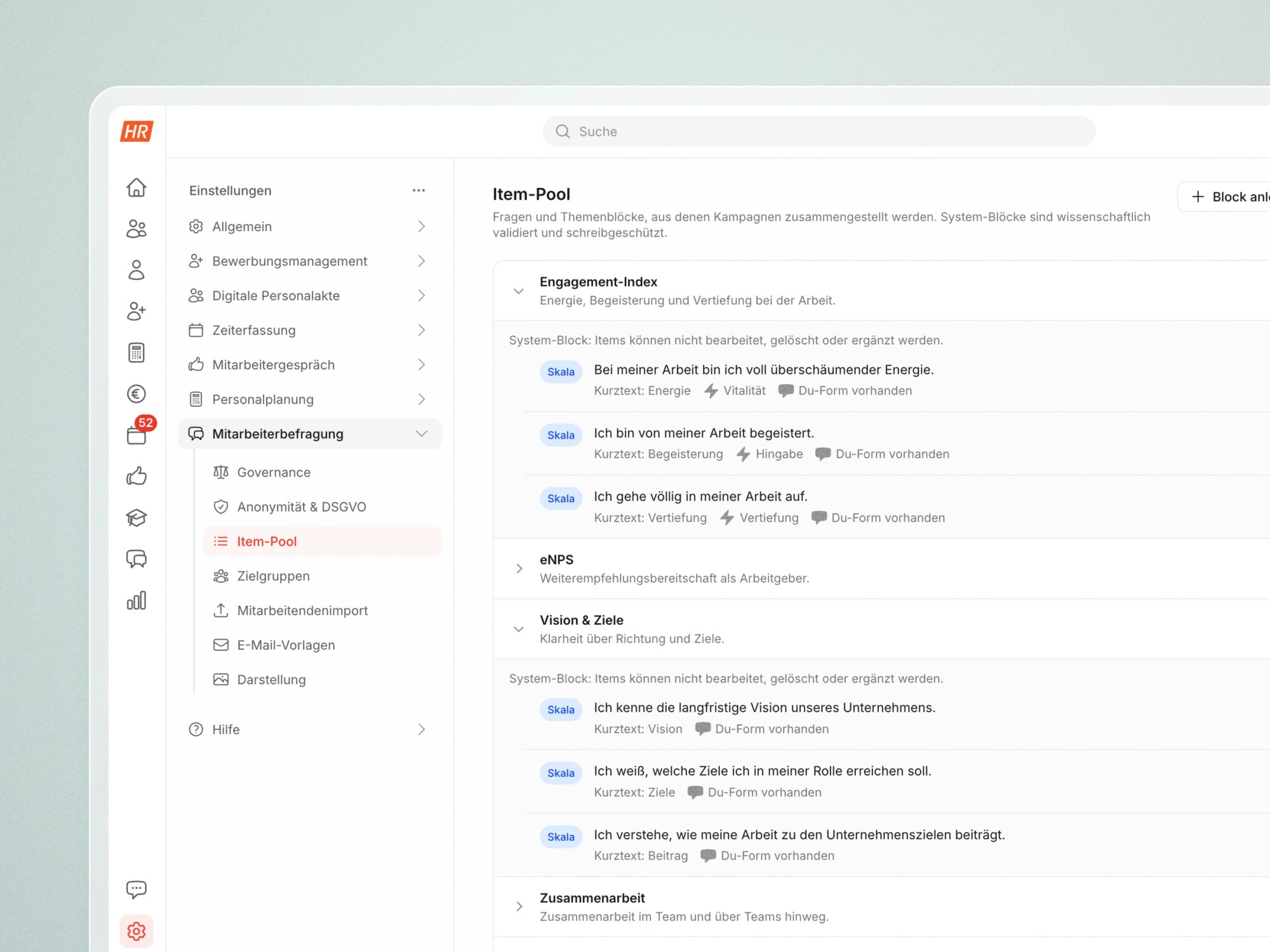
Task: Open Zeiterfassung settings
Action: tap(309, 330)
